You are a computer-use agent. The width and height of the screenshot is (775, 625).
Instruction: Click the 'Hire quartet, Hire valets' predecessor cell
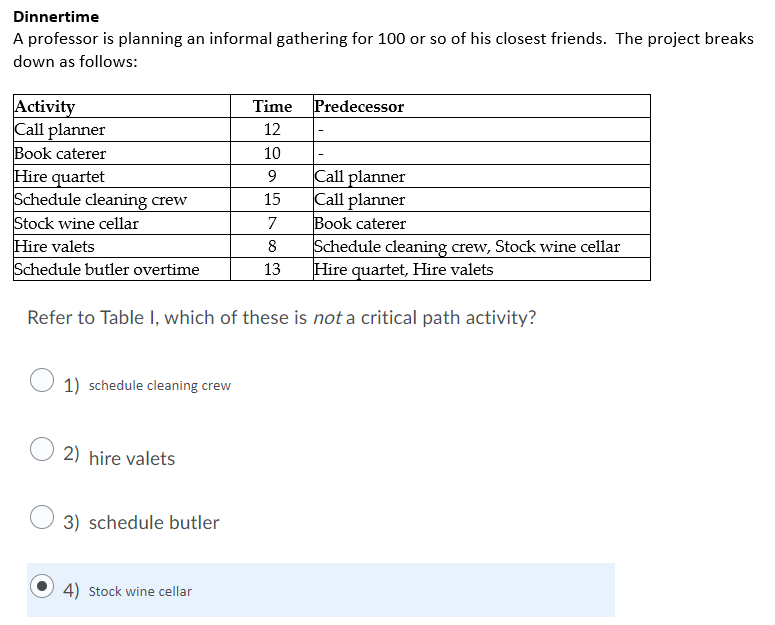coord(482,269)
